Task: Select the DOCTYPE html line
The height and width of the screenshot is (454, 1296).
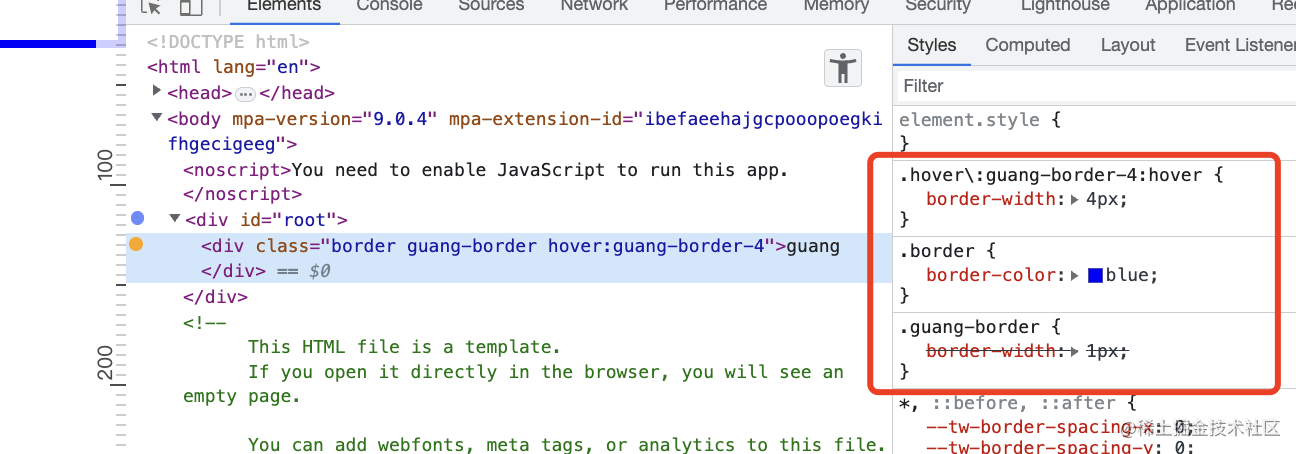Action: pyautogui.click(x=228, y=42)
